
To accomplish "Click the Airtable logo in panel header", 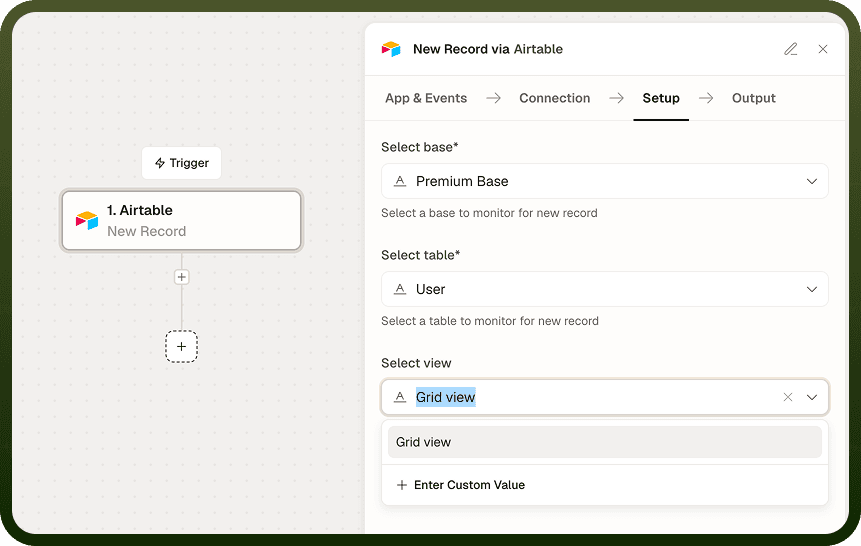I will [x=391, y=49].
